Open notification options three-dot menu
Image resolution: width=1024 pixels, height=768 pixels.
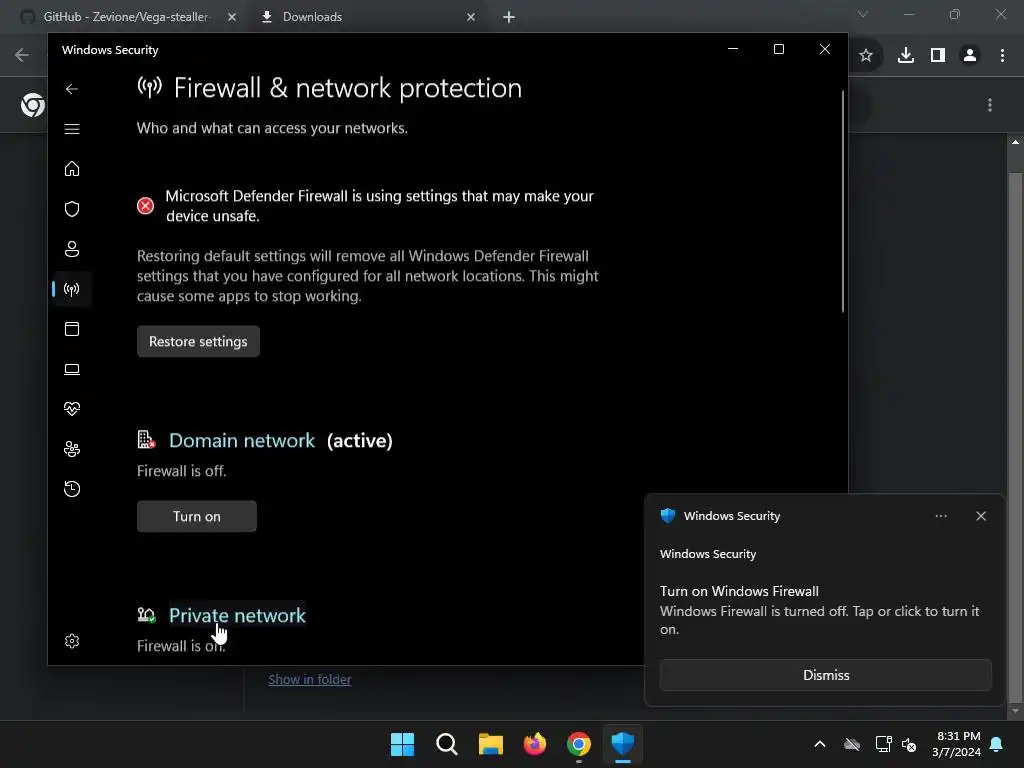click(x=940, y=516)
